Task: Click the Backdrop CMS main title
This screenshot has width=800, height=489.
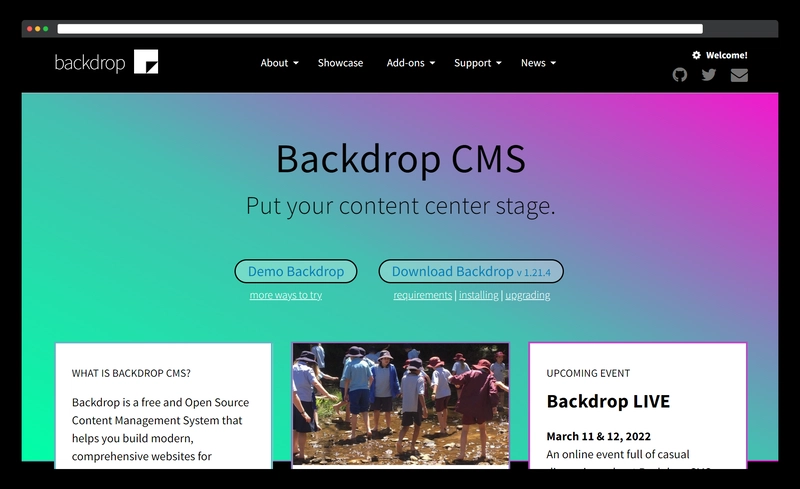Action: pyautogui.click(x=401, y=159)
